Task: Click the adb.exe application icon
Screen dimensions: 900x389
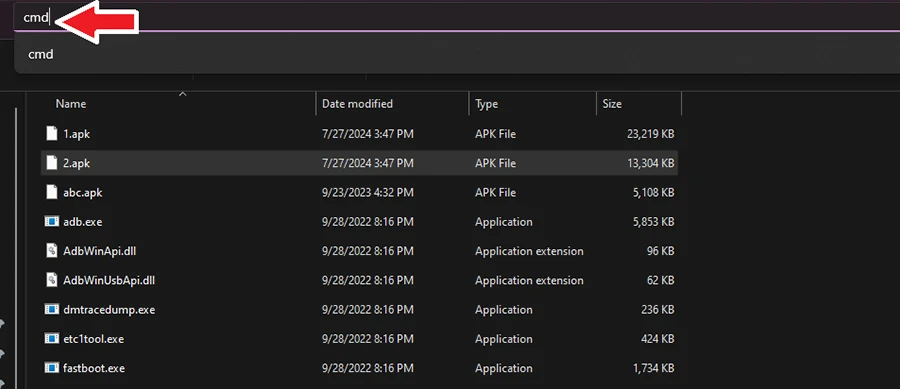Action: pyautogui.click(x=52, y=221)
